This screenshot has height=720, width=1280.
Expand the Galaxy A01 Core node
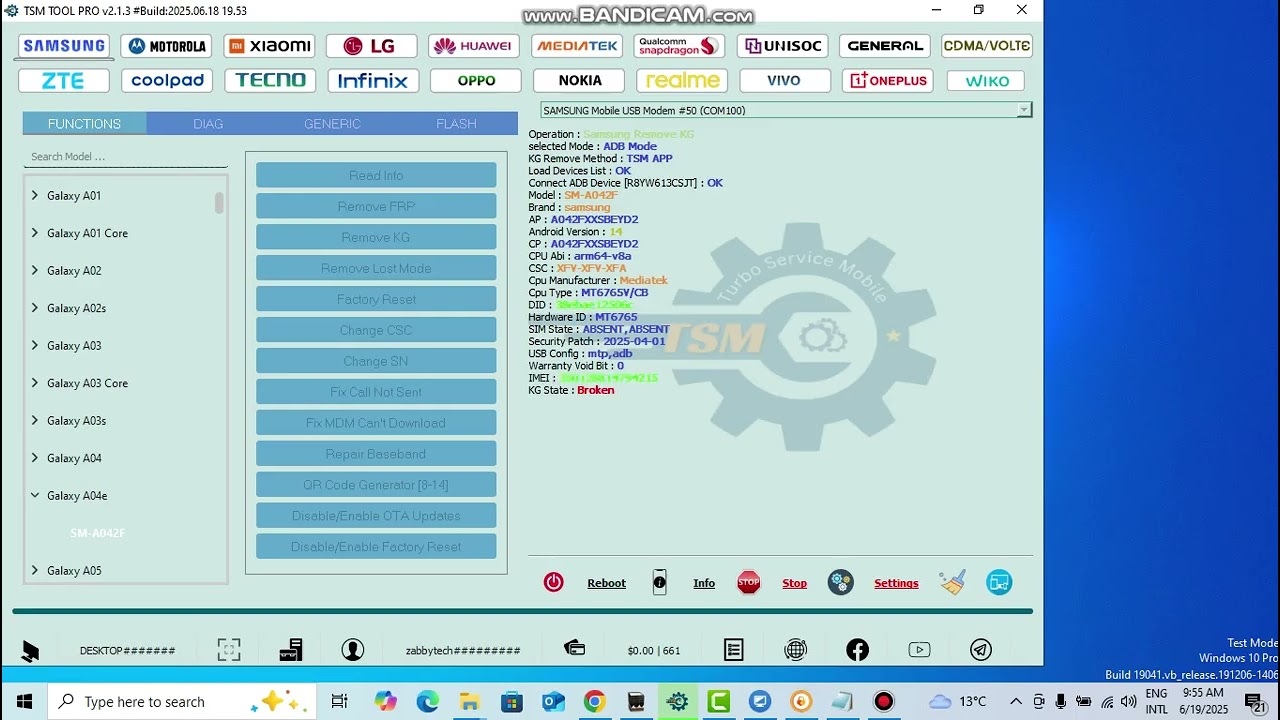pyautogui.click(x=35, y=233)
